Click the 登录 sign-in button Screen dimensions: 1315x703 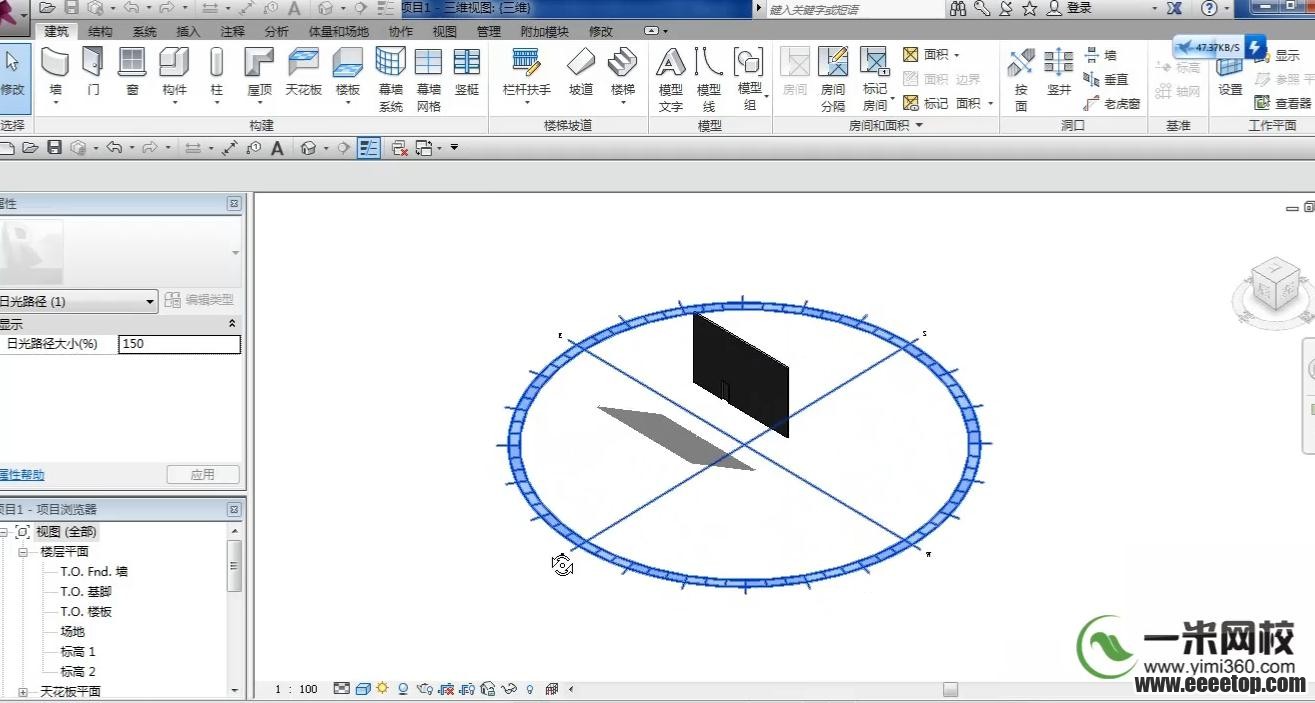tap(1070, 8)
